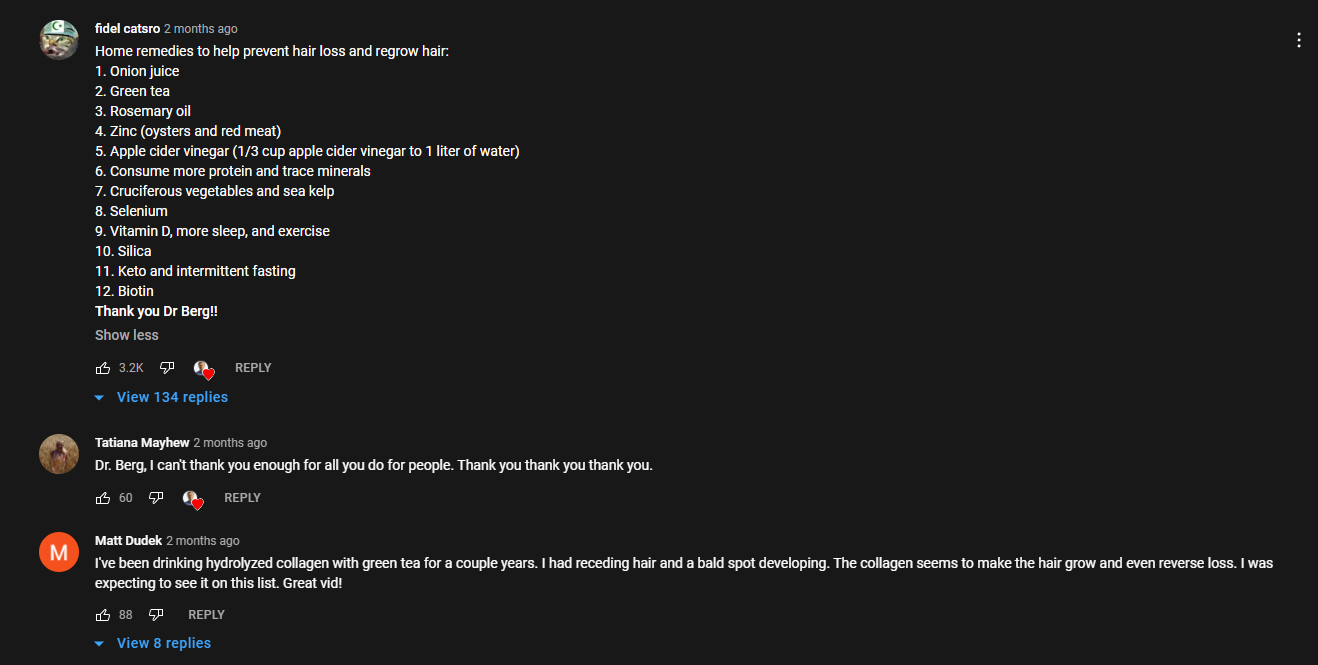Reply to fidel catsro's comment
This screenshot has width=1318, height=665.
[253, 368]
